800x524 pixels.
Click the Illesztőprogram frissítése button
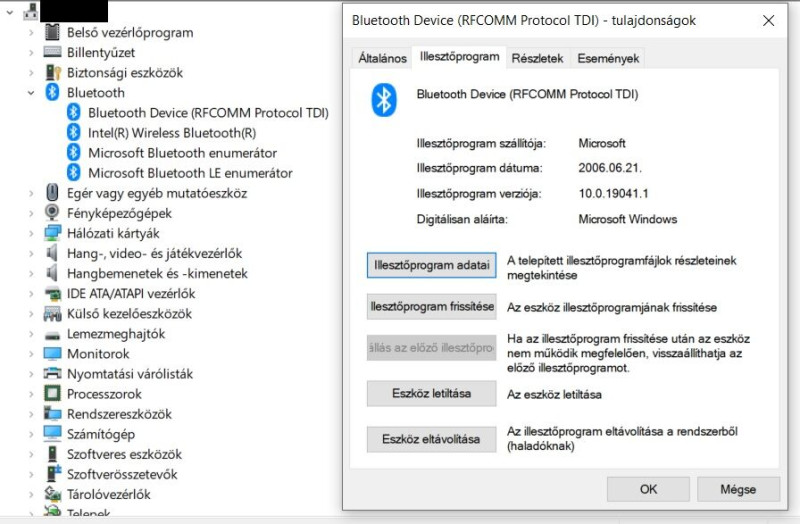(x=432, y=307)
